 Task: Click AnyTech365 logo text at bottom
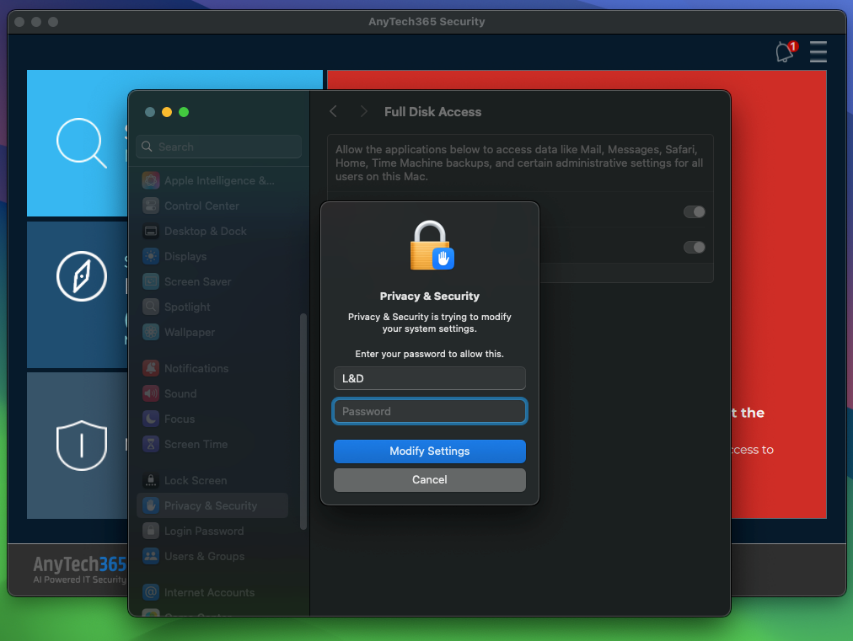[x=79, y=564]
